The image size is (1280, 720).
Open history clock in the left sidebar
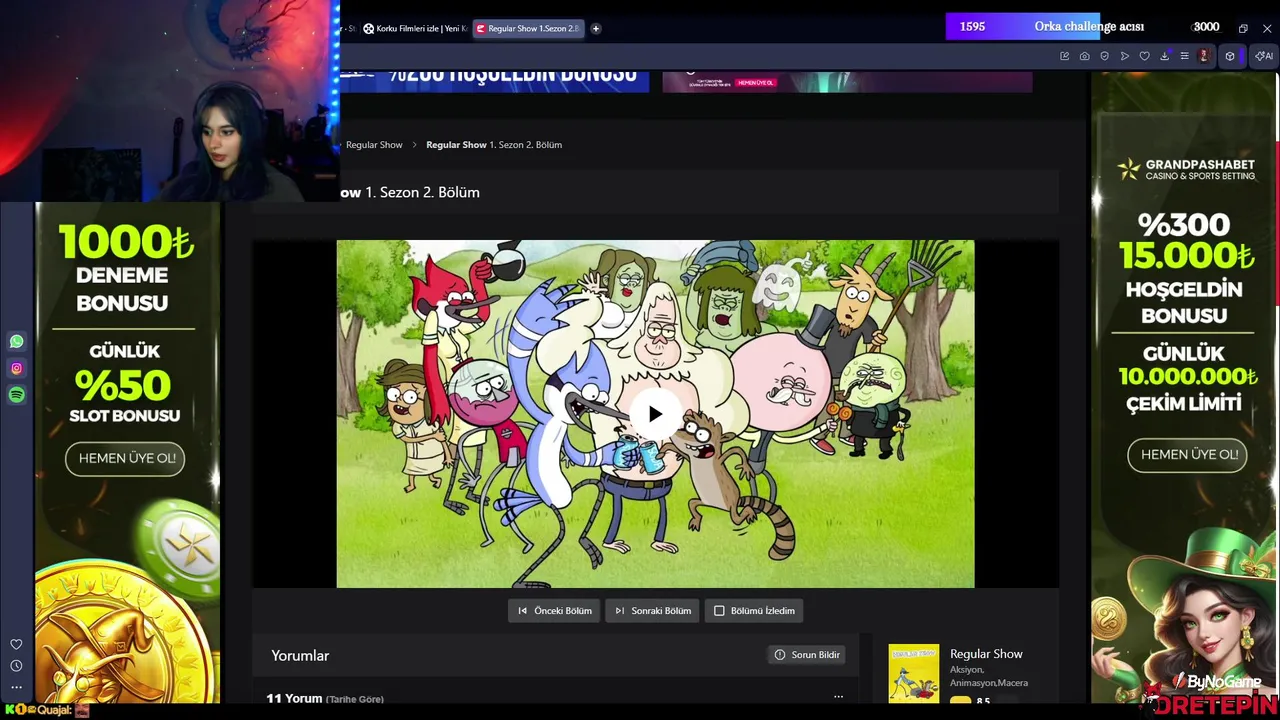pos(16,666)
